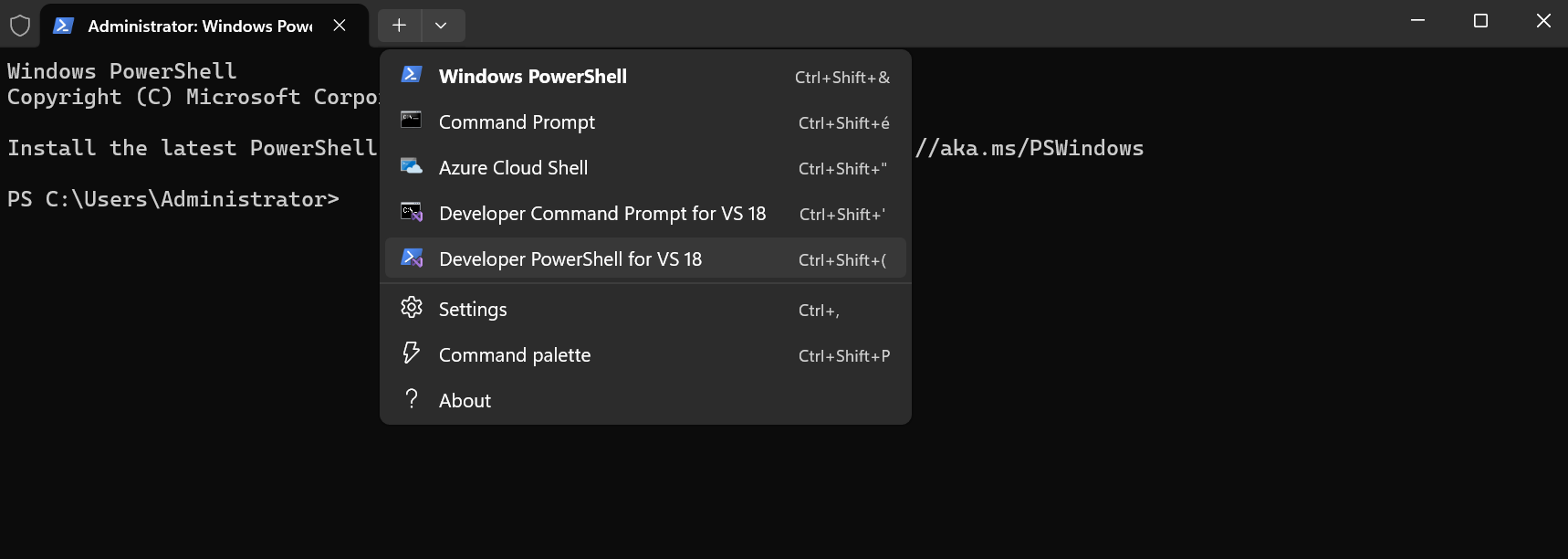Click the PowerShell icon on the active tab
This screenshot has width=1568, height=559.
62,26
